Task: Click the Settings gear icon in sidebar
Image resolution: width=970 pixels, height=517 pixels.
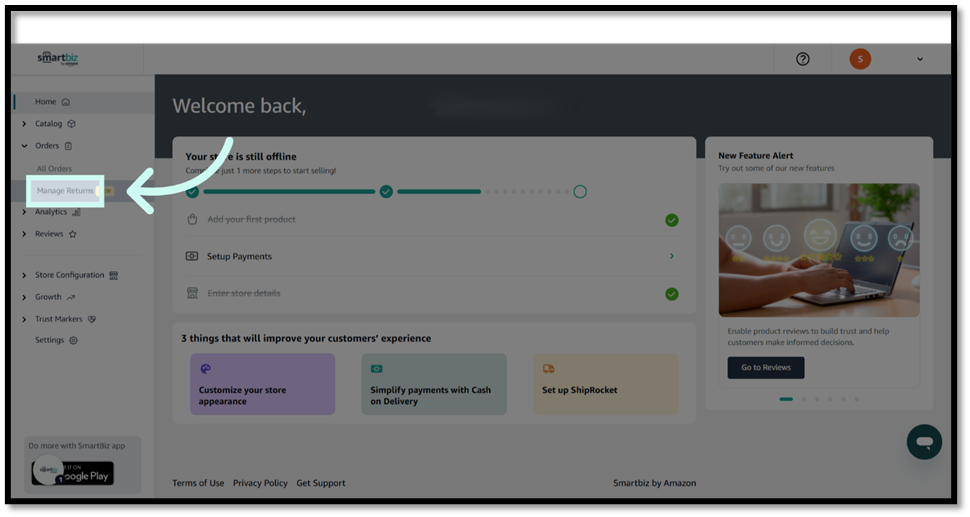Action: click(73, 340)
